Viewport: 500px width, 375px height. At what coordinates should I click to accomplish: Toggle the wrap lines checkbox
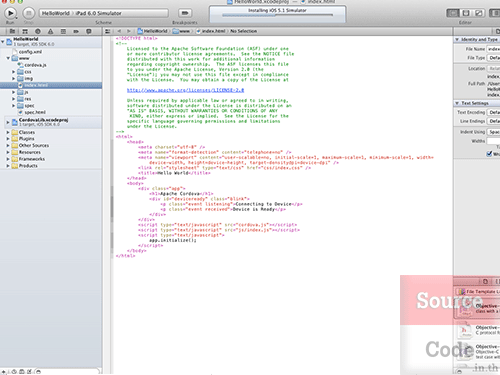(489, 154)
